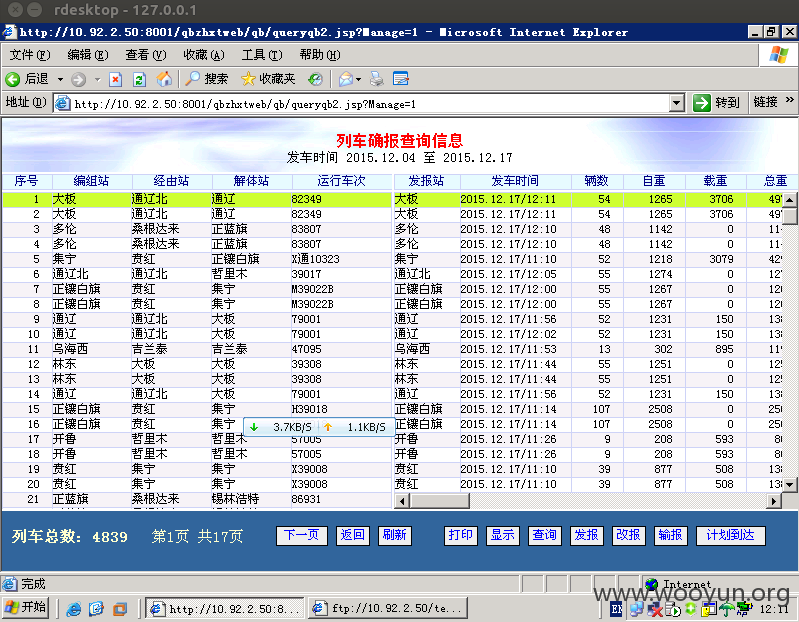Click 辆数 column header

click(x=597, y=181)
